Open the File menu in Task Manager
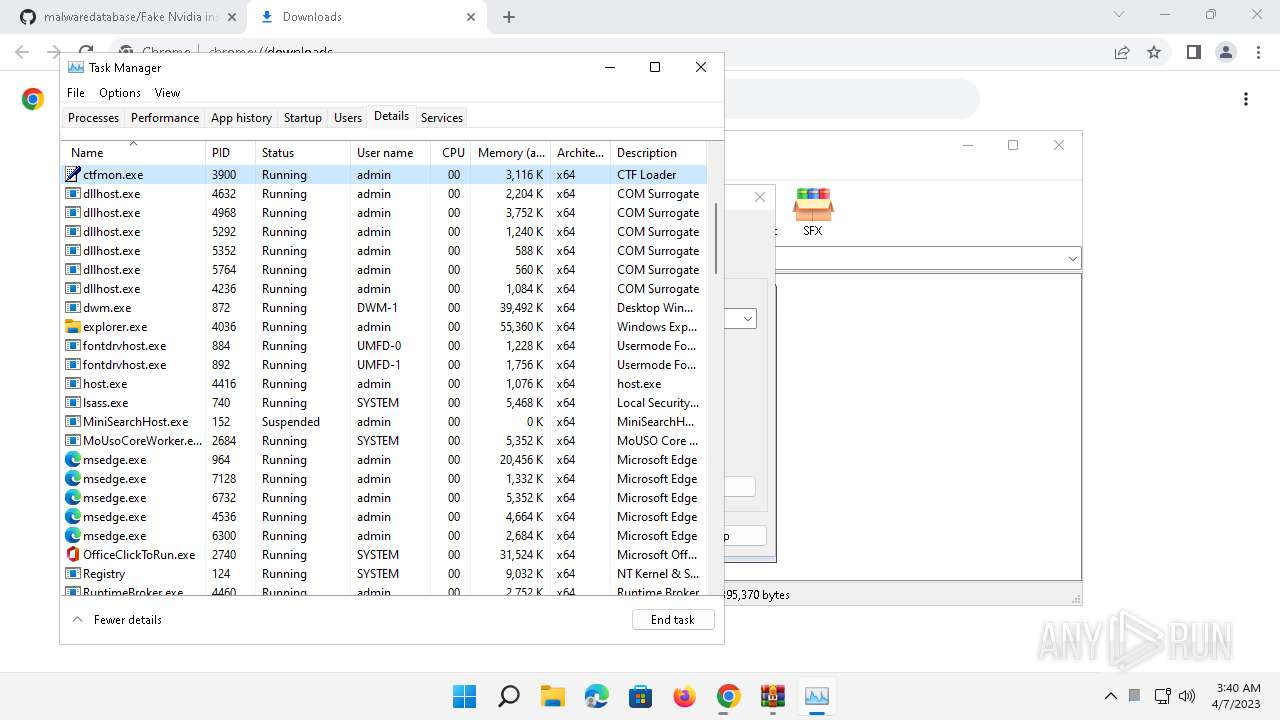 tap(76, 93)
